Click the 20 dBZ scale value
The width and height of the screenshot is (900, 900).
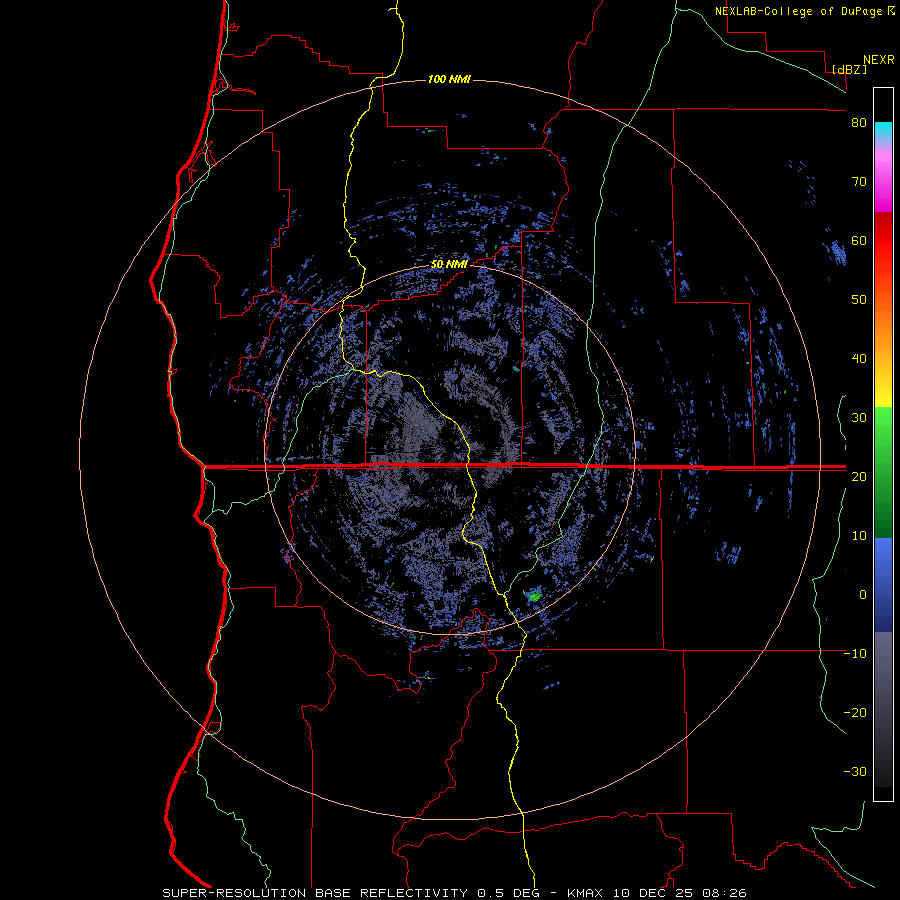point(859,477)
